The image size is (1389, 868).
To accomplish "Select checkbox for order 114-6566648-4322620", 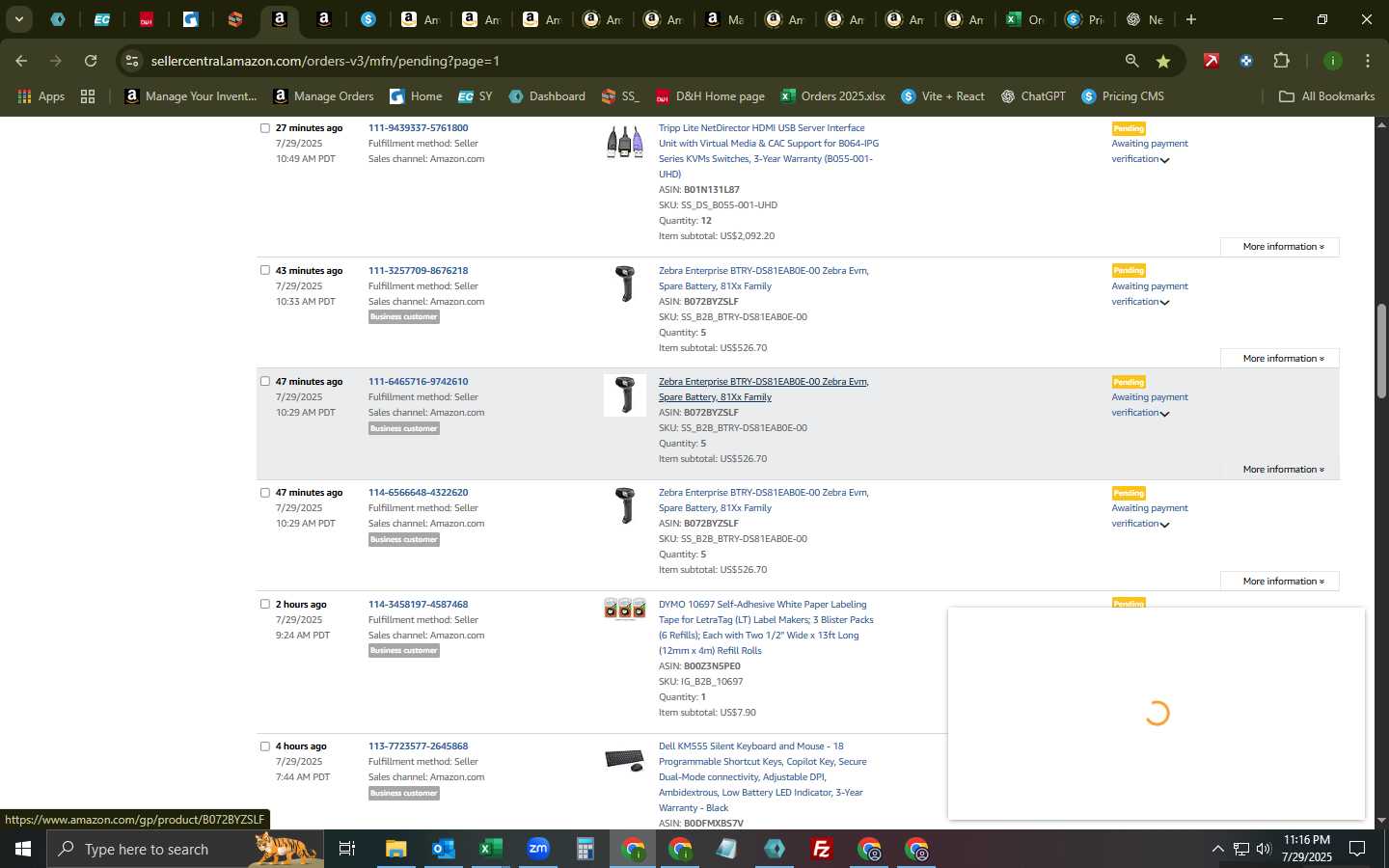I will [265, 492].
